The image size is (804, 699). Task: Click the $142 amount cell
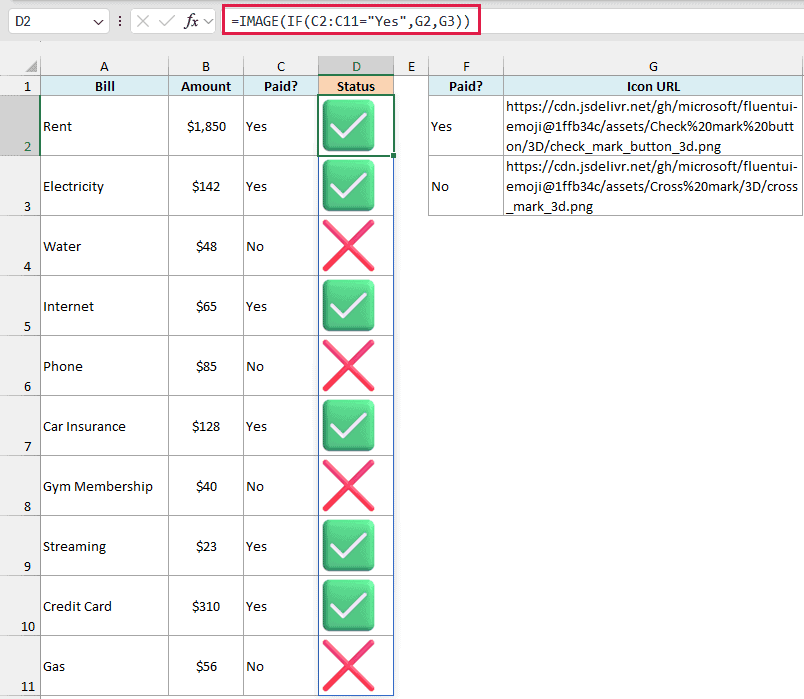(206, 186)
